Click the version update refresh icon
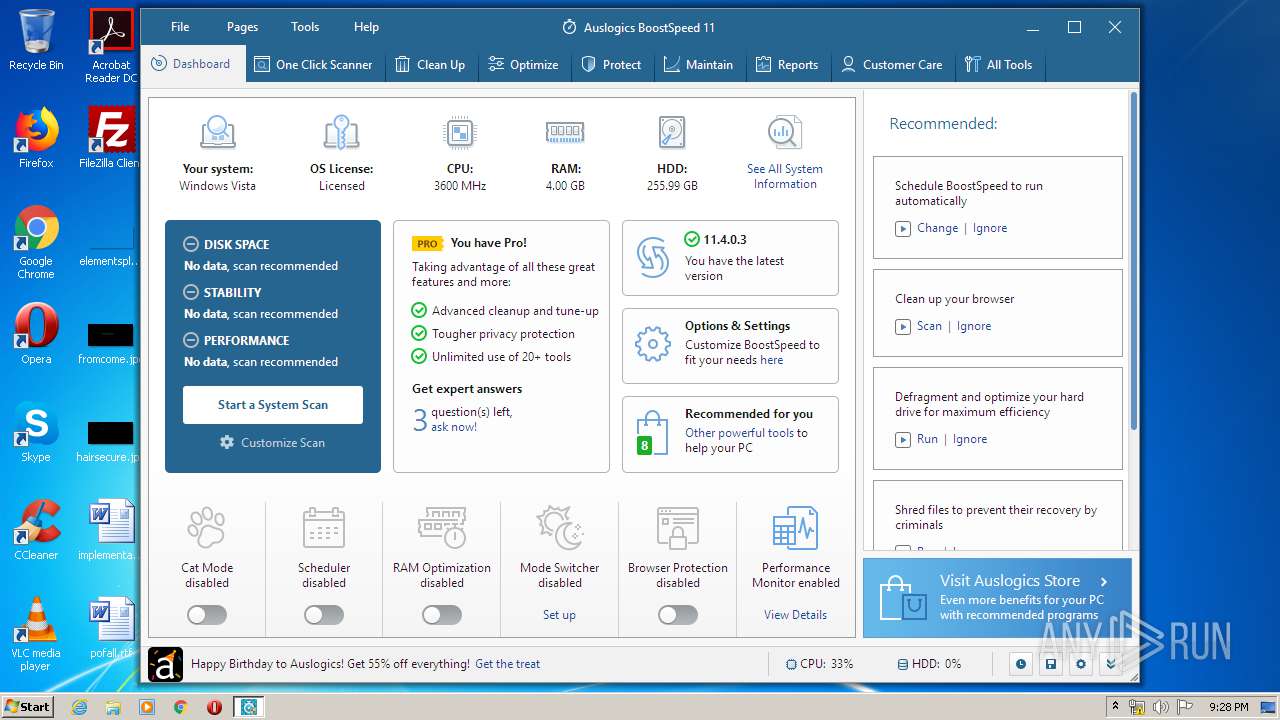 [653, 258]
